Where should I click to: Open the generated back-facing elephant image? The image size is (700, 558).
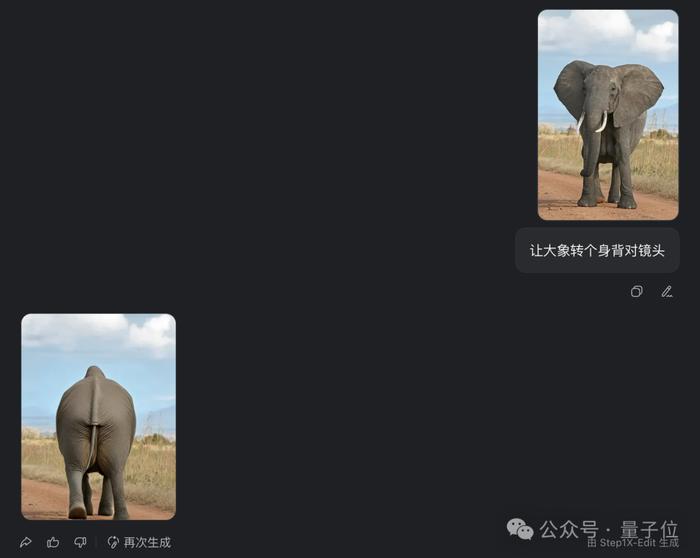99,416
